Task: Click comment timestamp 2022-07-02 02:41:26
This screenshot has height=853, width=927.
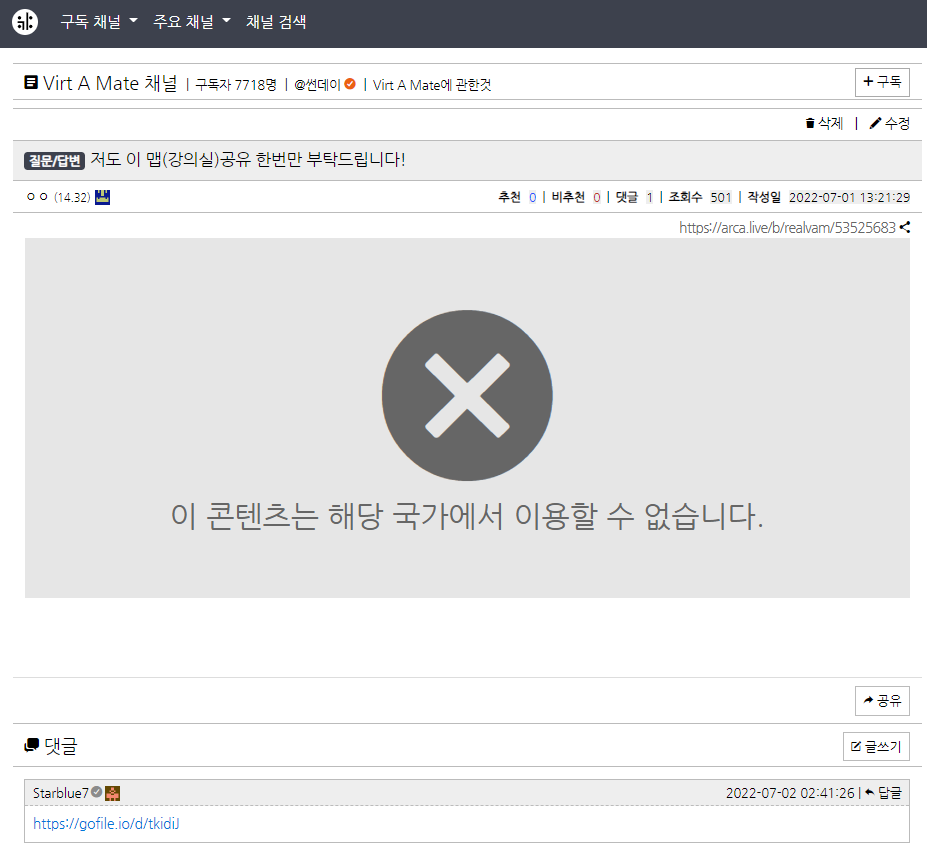Action: point(790,793)
